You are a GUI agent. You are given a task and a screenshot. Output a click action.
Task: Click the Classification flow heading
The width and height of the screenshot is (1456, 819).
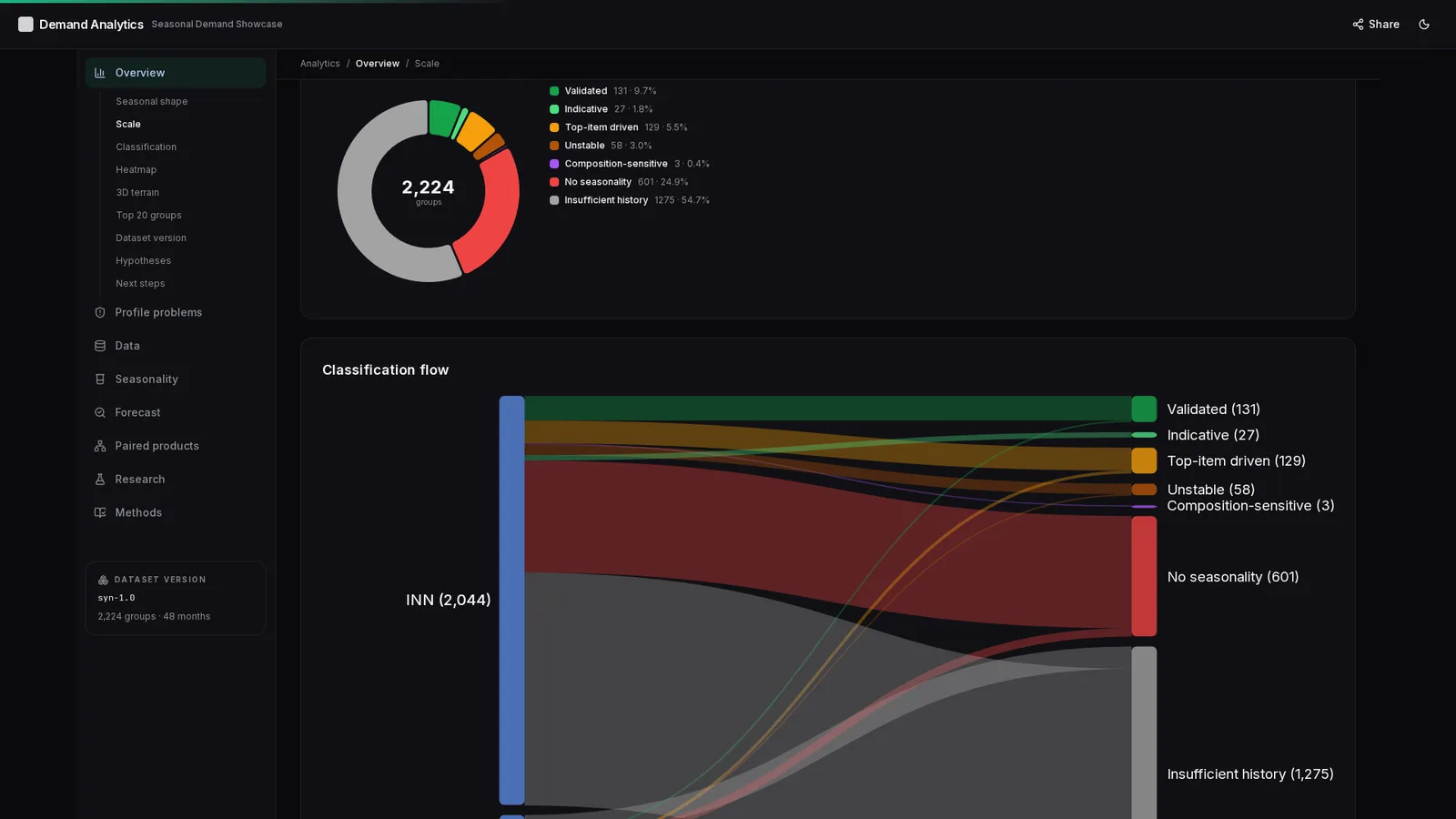click(386, 369)
